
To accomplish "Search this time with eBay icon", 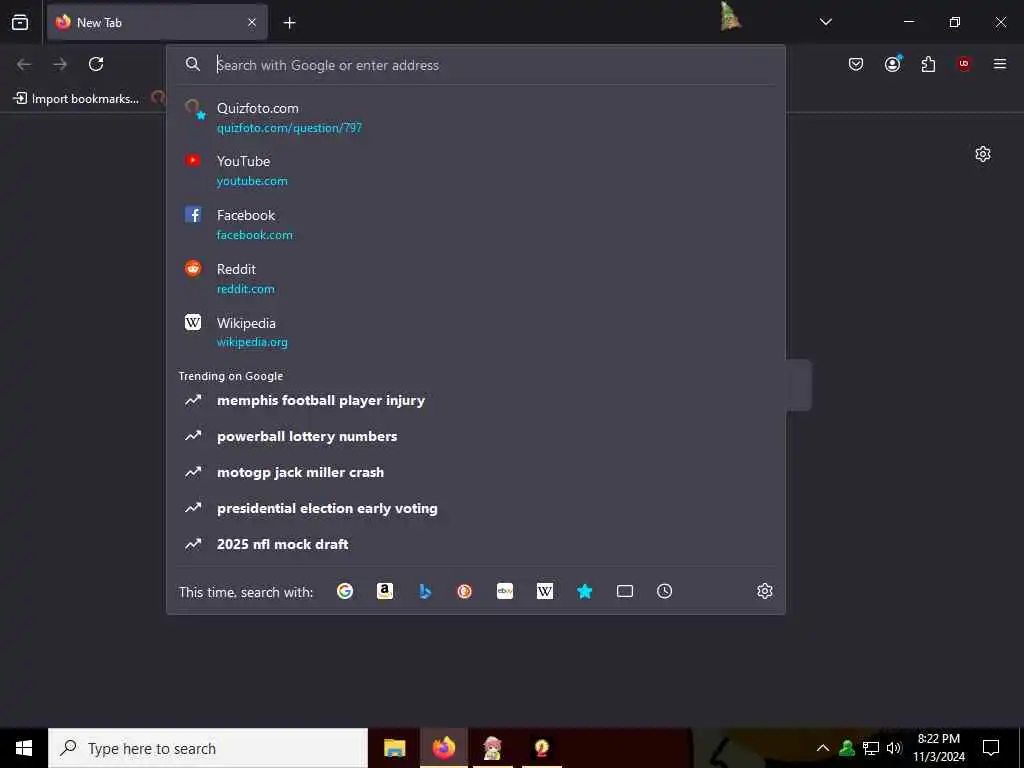I will [x=505, y=591].
